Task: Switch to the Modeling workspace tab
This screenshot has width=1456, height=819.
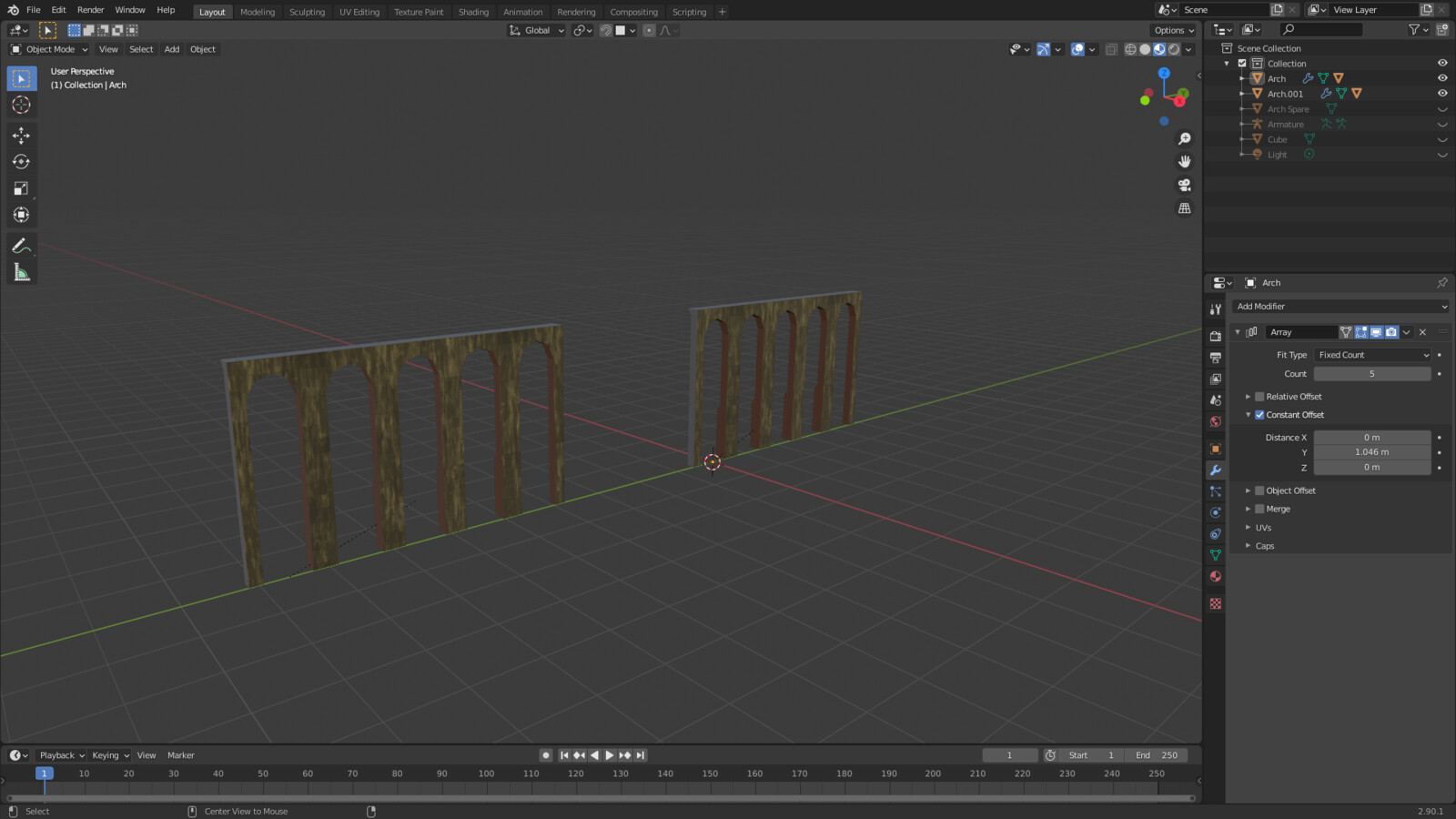Action: click(x=258, y=12)
